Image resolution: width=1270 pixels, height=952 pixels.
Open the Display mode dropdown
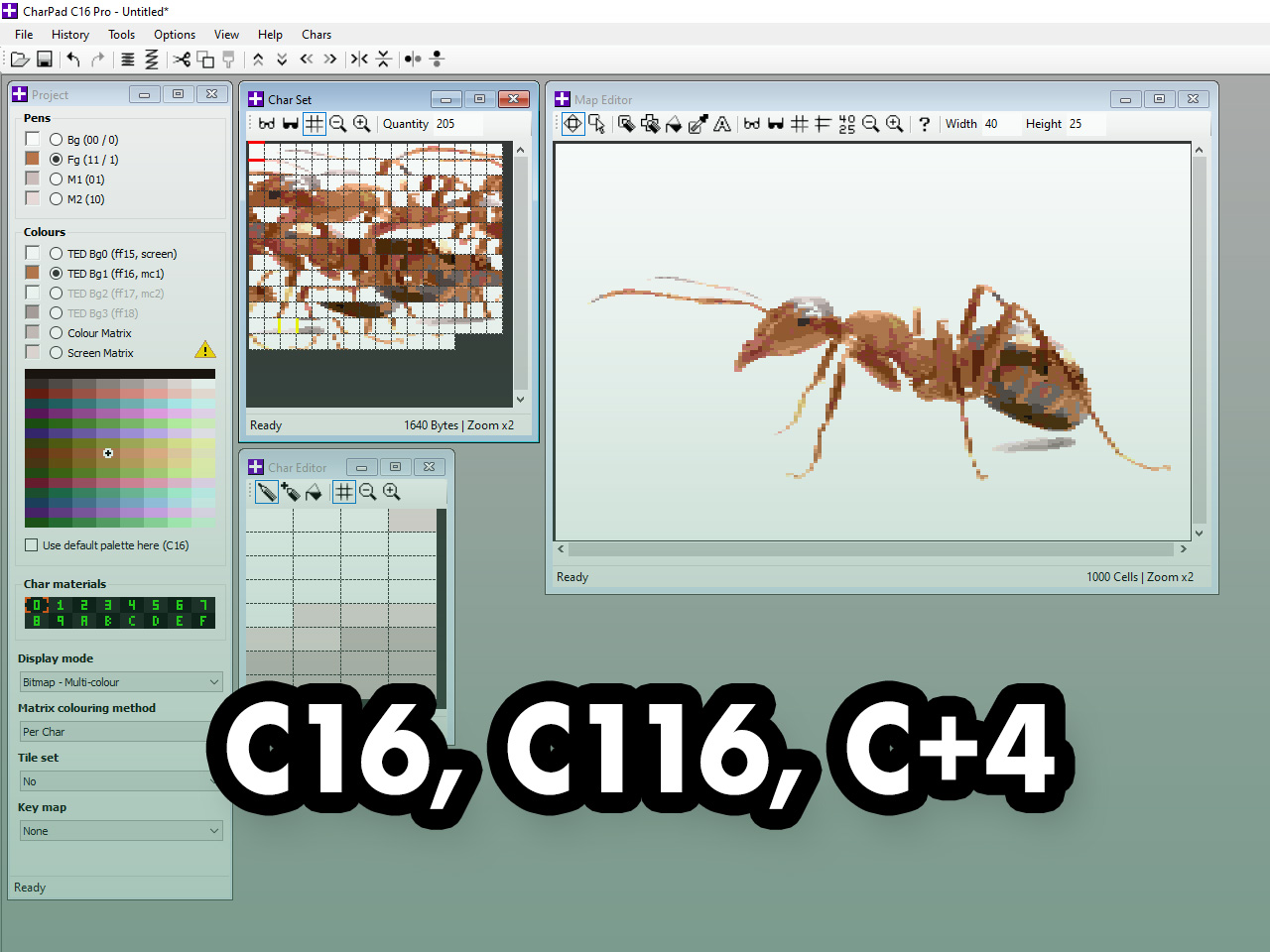pos(120,682)
